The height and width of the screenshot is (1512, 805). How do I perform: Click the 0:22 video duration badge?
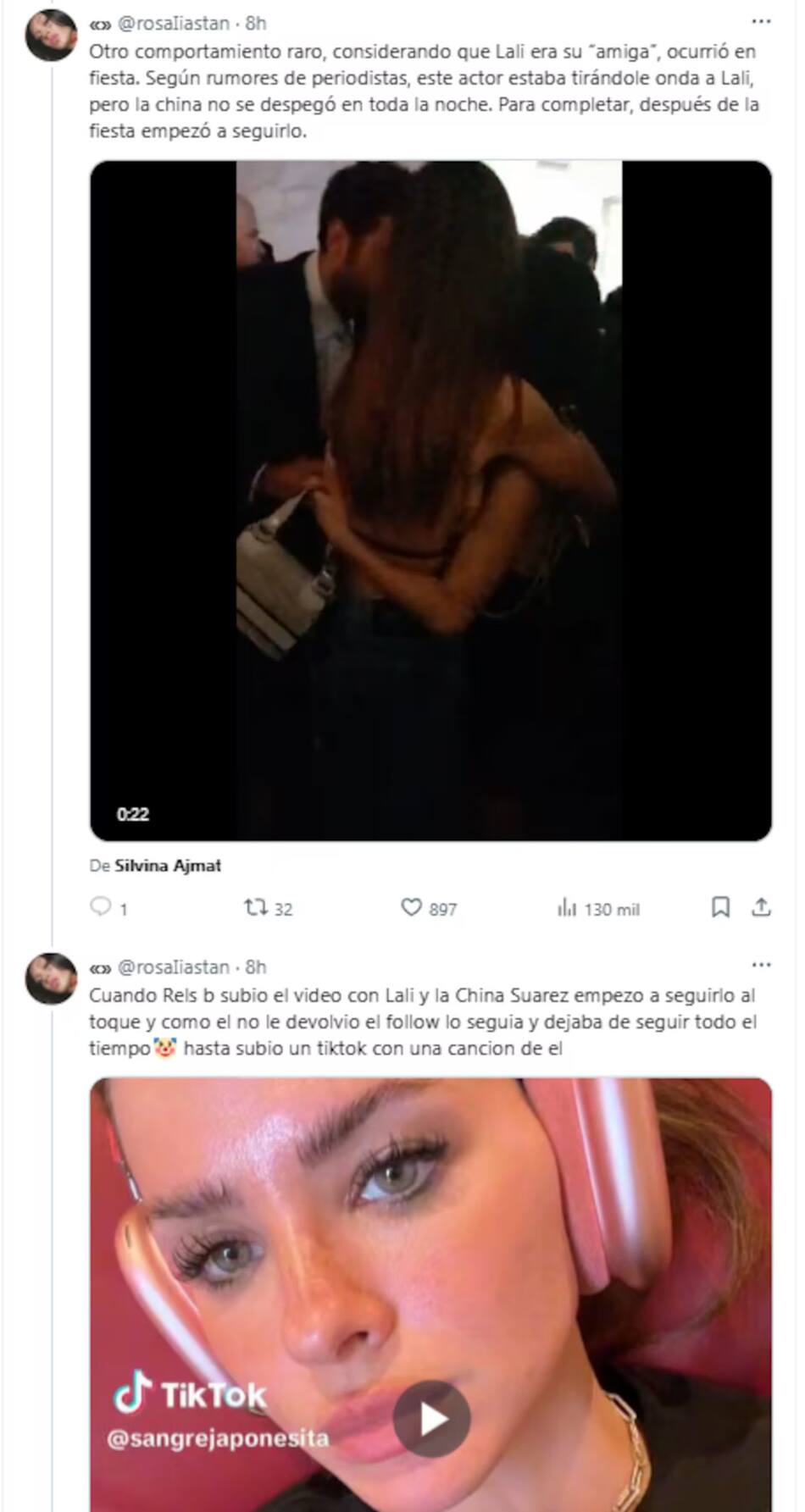tap(133, 814)
